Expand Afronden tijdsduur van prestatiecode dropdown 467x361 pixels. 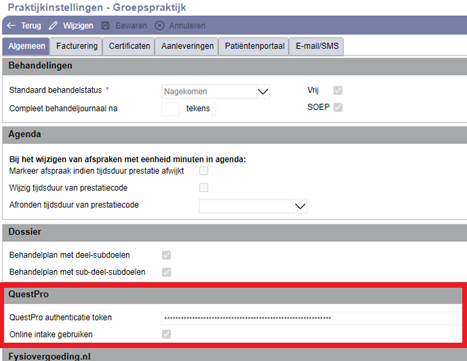point(300,206)
